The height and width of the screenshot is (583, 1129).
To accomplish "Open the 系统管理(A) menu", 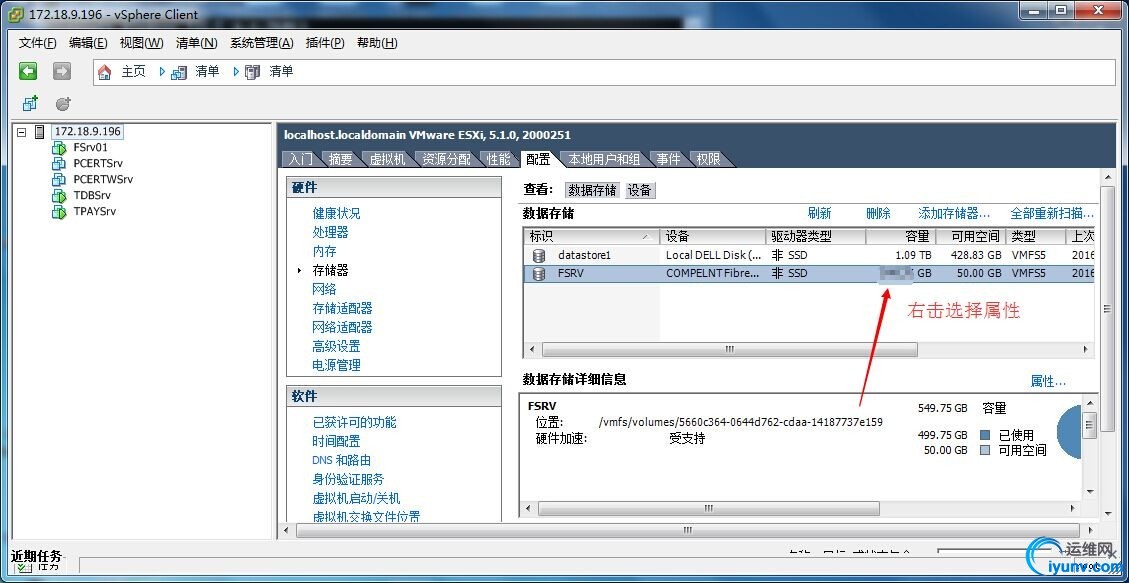I will (261, 43).
